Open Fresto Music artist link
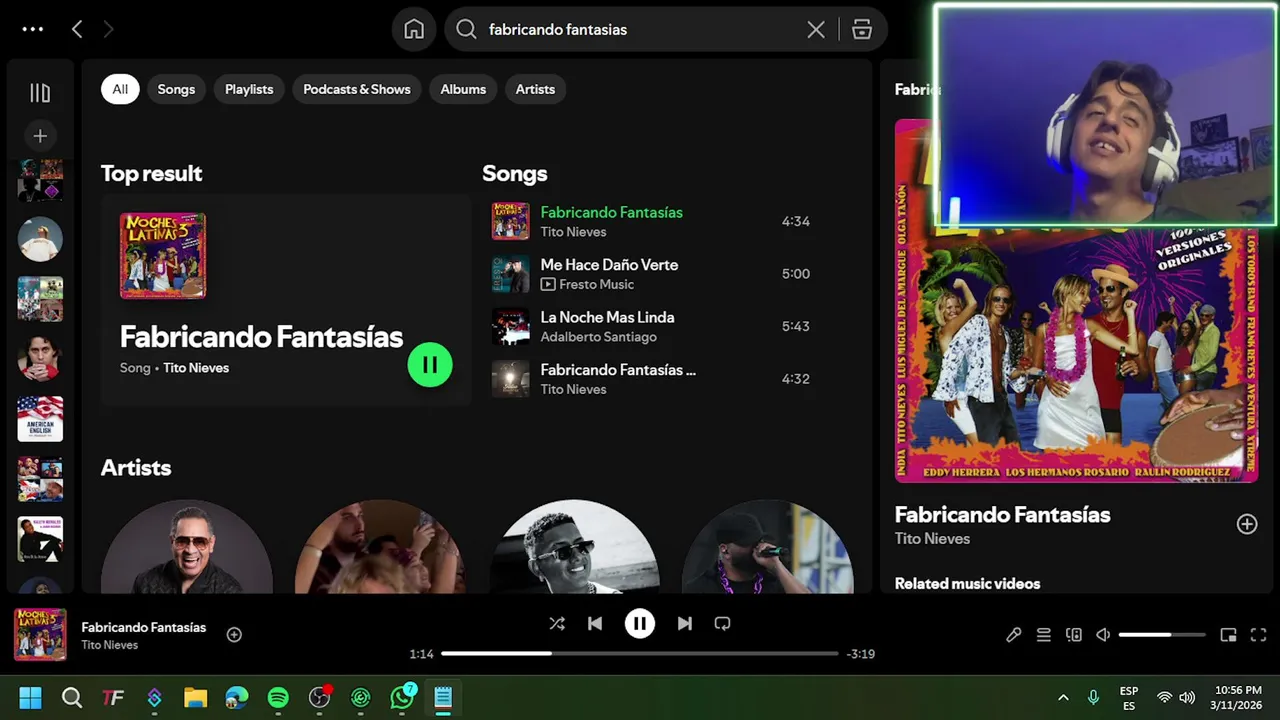The height and width of the screenshot is (720, 1280). pos(597,284)
